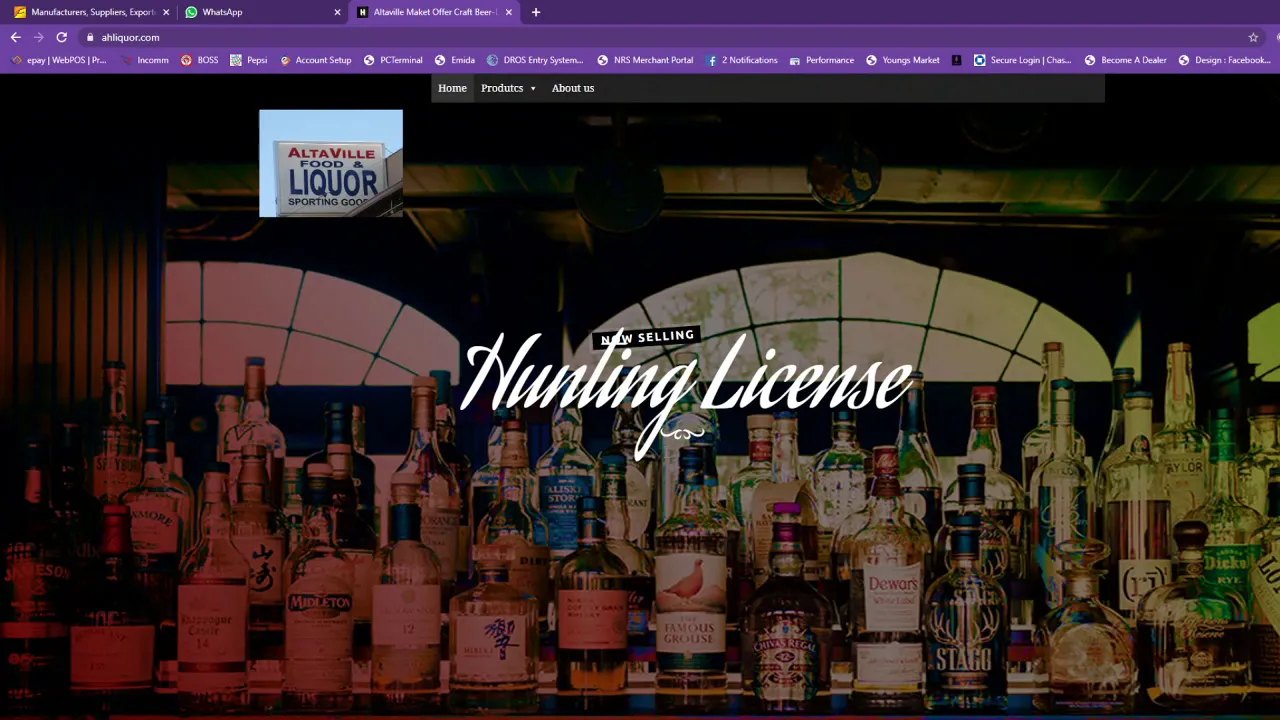Open the NRS Merchant Portal bookmark

[x=645, y=60]
